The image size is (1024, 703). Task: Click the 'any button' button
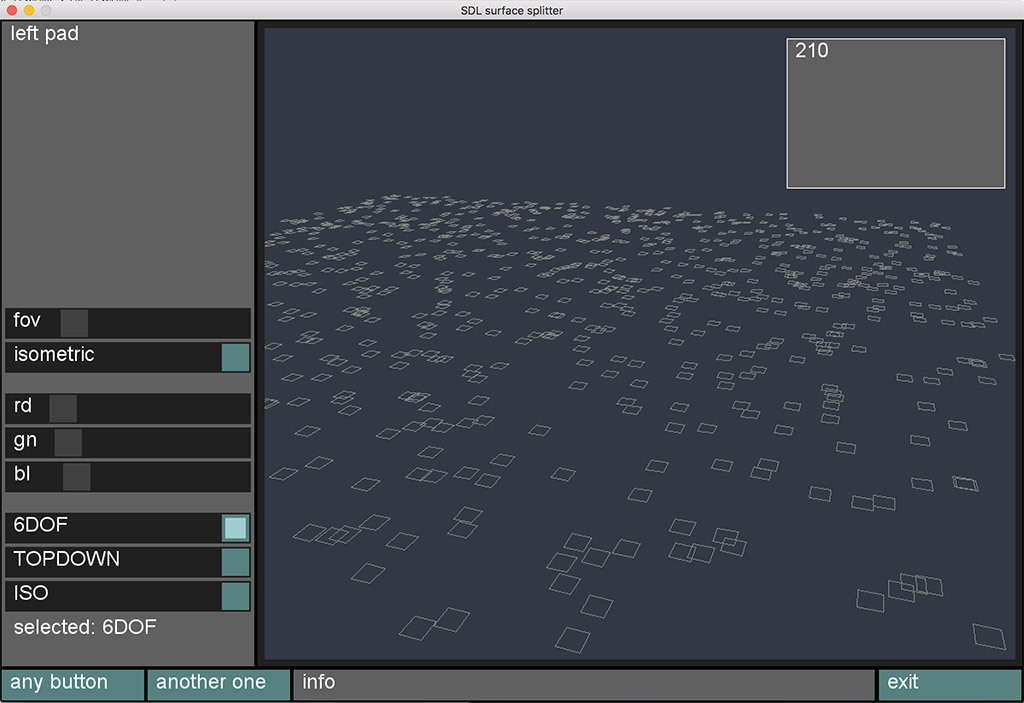(73, 684)
